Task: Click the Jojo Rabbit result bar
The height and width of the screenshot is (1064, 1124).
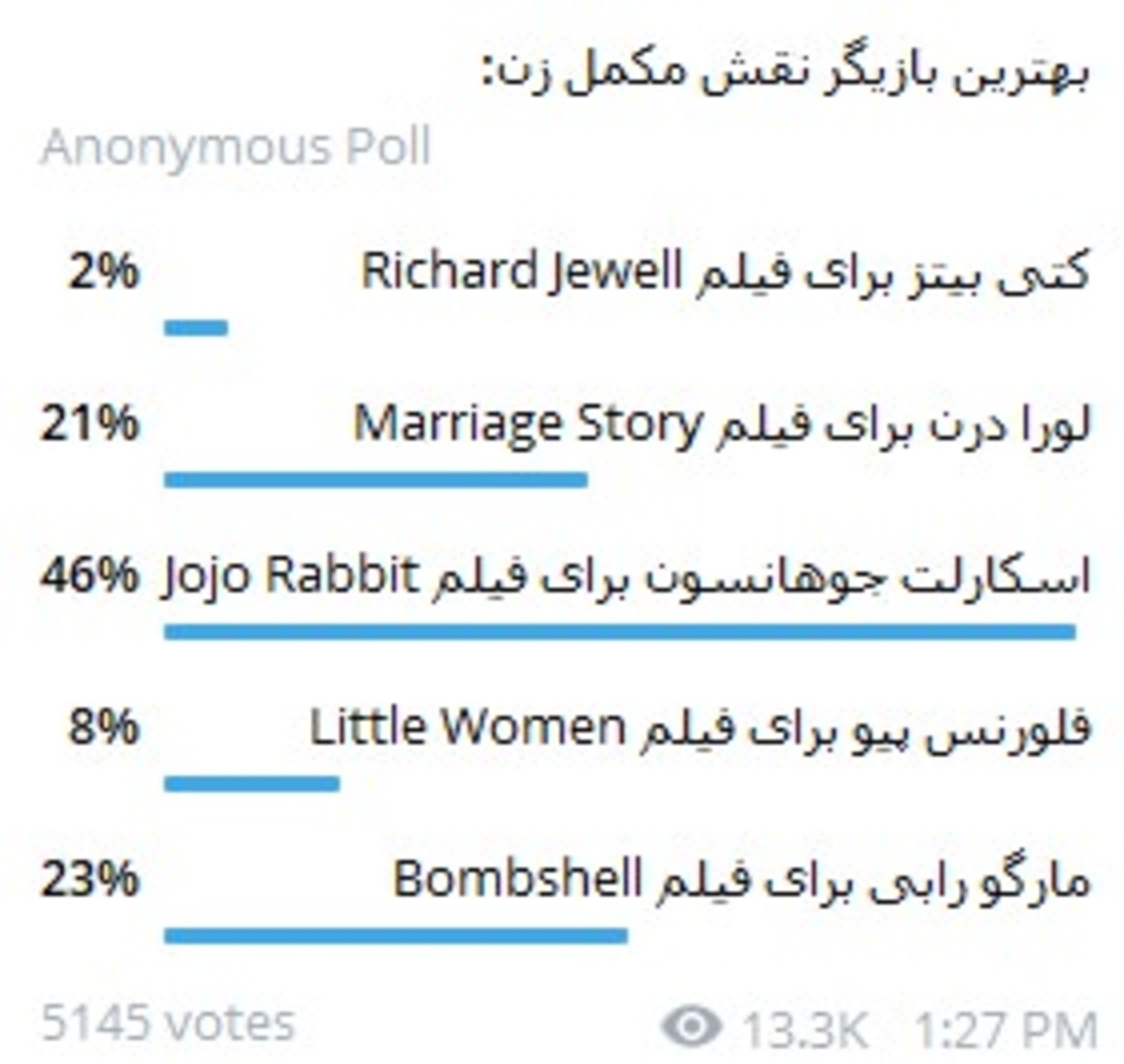Action: 620,632
